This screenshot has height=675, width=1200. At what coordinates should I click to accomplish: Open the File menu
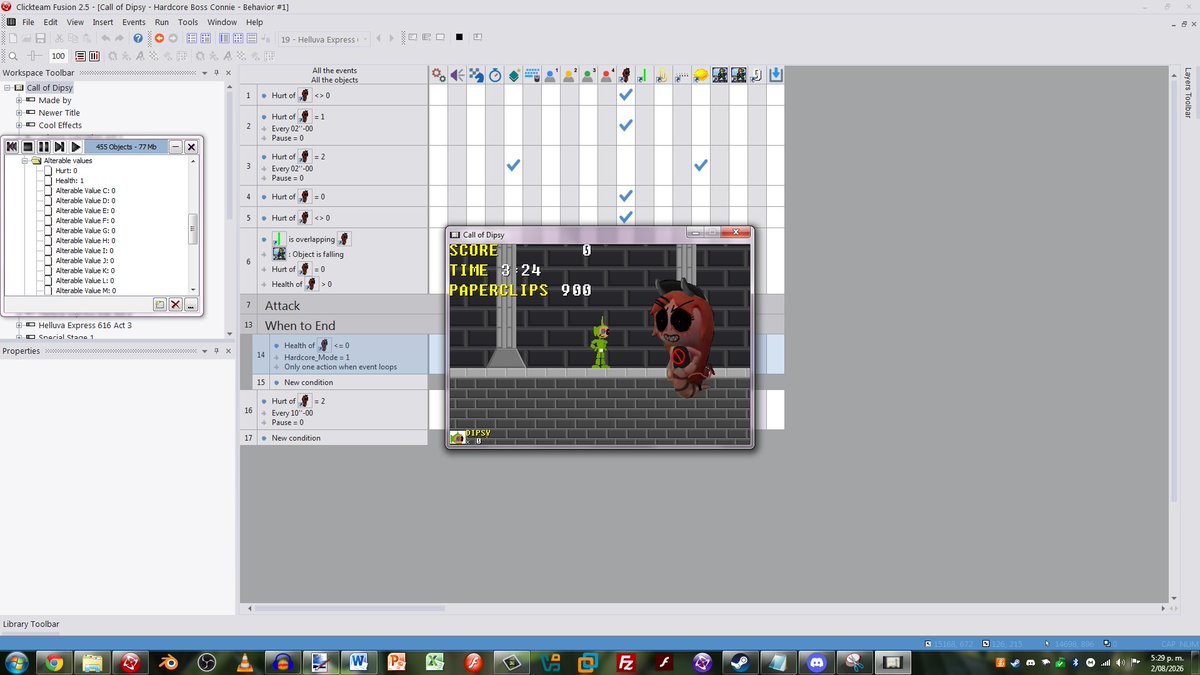28,22
